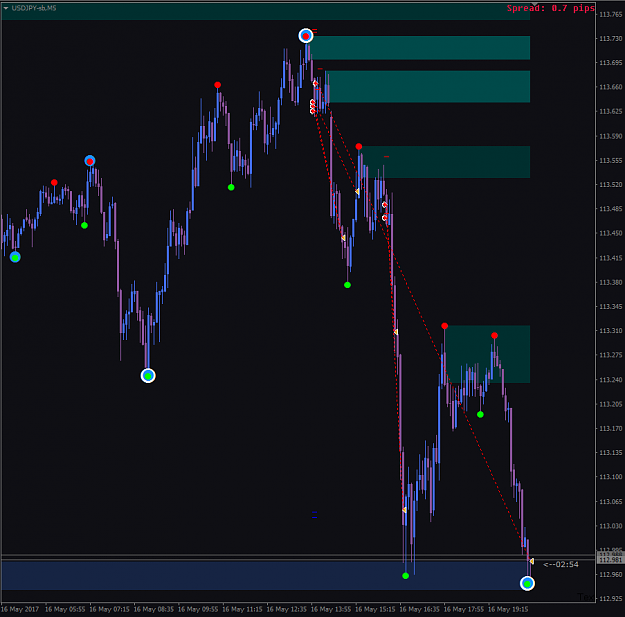
Task: Select the blue-ringed green dot at the chart start
Action: (x=15, y=257)
